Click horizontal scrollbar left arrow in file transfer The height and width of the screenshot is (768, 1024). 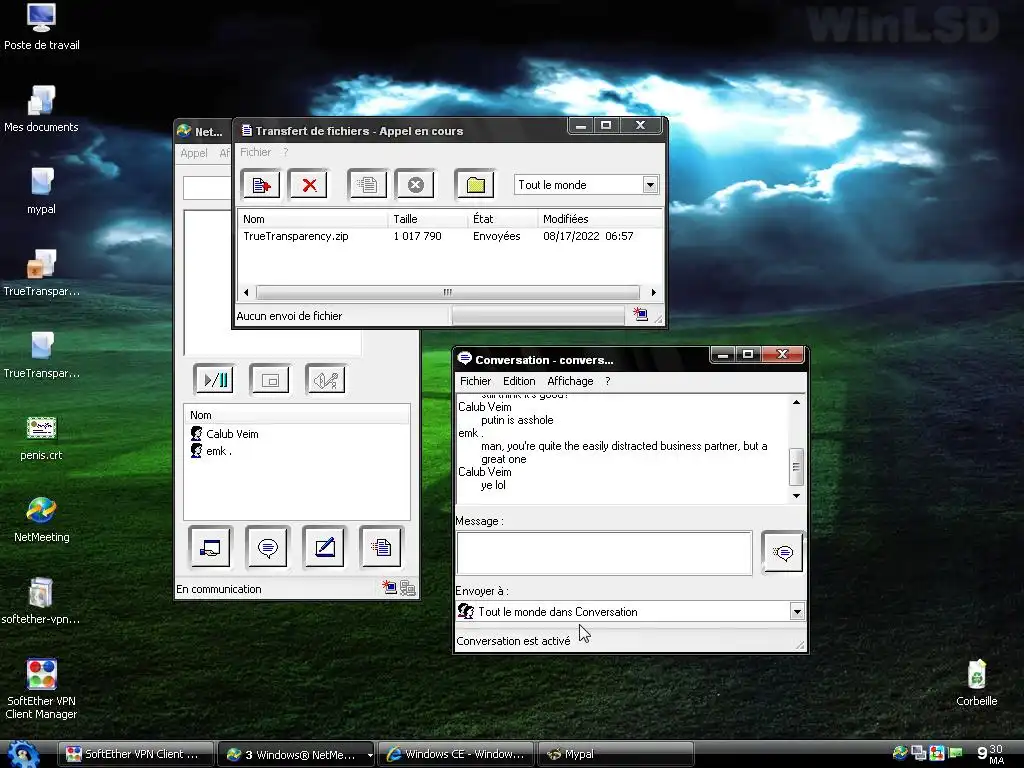click(246, 293)
